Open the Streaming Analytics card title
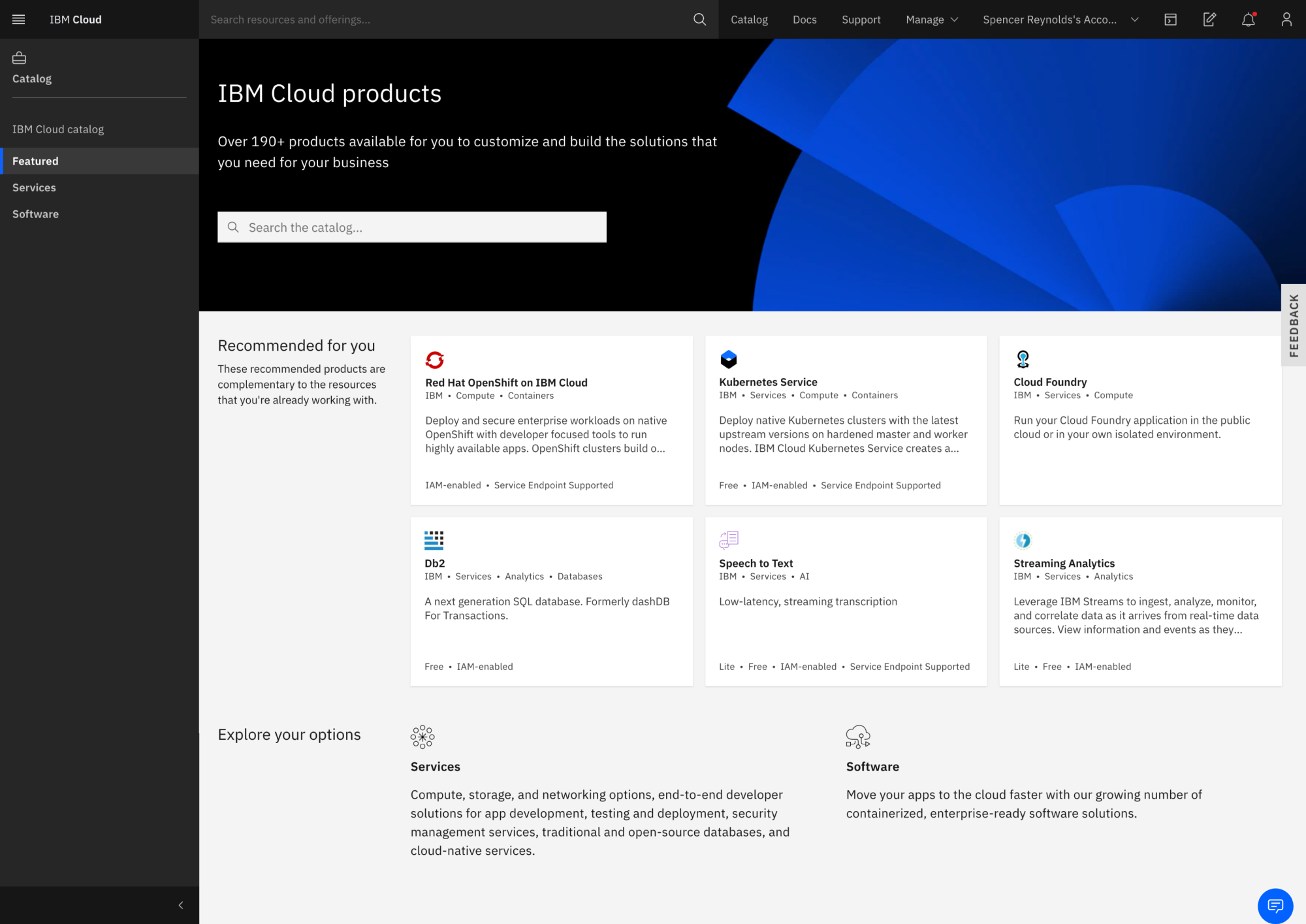 coord(1064,563)
